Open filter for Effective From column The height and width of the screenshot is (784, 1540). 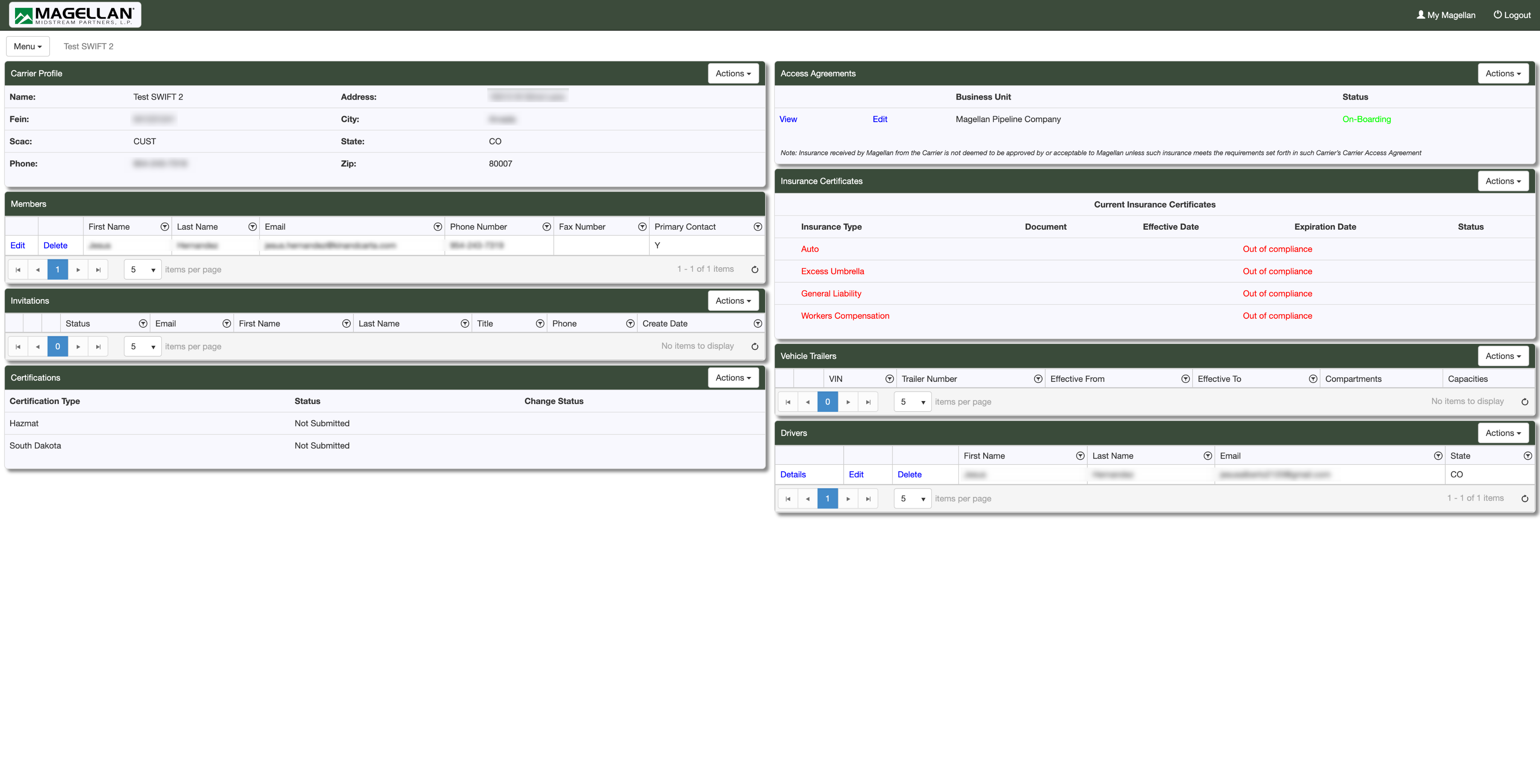1185,379
